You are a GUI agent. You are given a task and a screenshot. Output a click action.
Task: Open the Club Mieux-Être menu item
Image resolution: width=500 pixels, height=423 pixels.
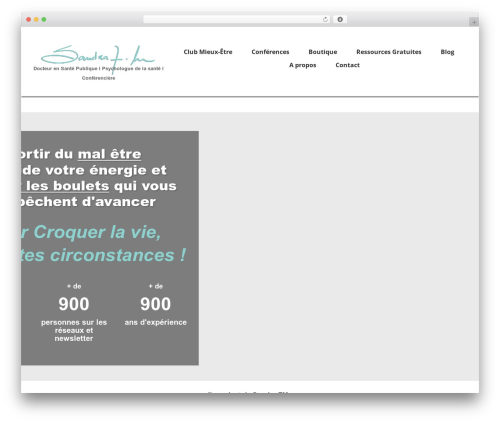(x=208, y=52)
